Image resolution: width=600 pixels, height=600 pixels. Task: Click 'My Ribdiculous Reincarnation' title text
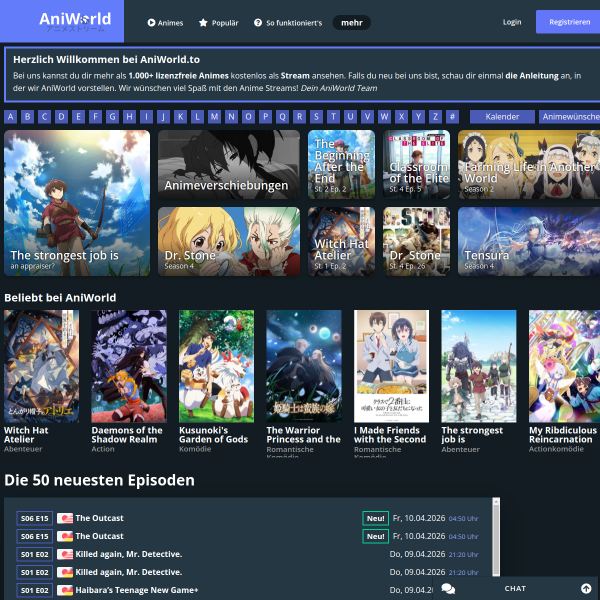pos(563,435)
